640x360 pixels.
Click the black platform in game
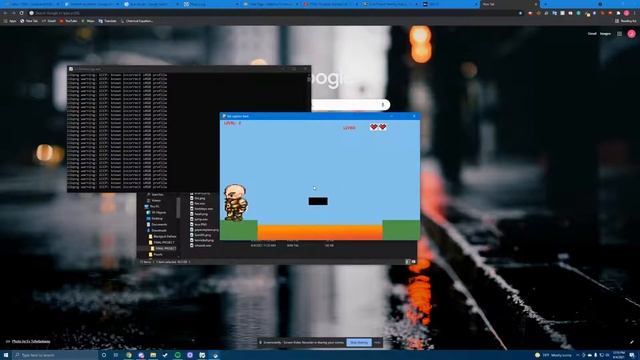coord(318,201)
